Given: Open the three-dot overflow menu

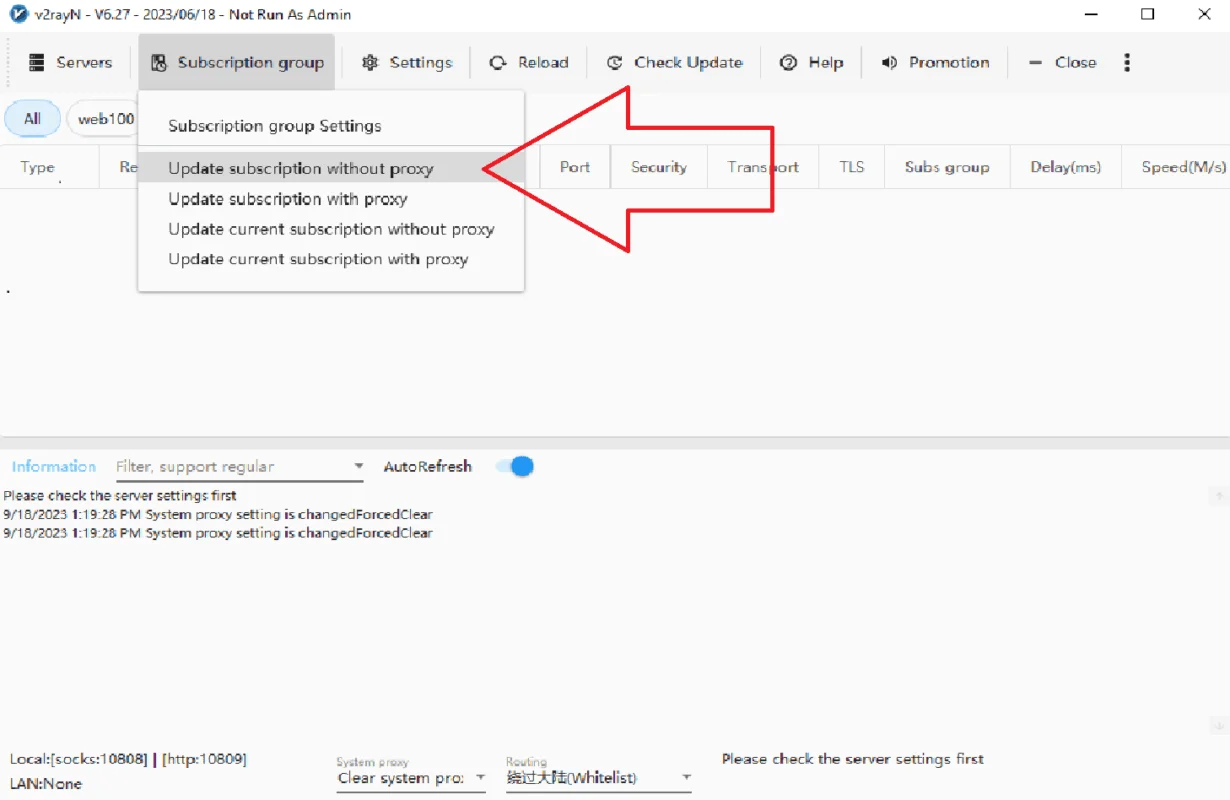Looking at the screenshot, I should pyautogui.click(x=1127, y=63).
